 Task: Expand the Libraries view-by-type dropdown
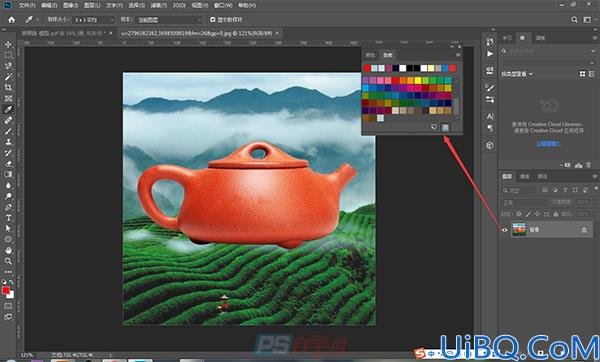517,74
